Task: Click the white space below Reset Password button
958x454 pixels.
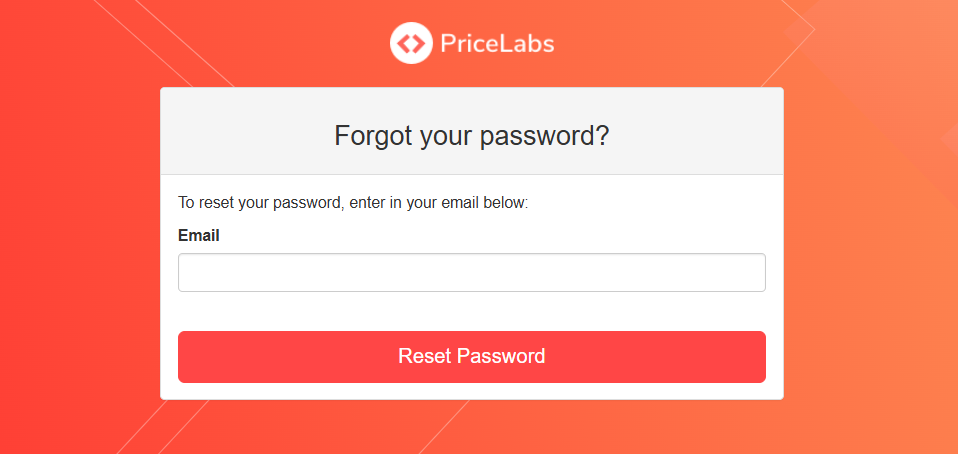Action: (x=471, y=391)
